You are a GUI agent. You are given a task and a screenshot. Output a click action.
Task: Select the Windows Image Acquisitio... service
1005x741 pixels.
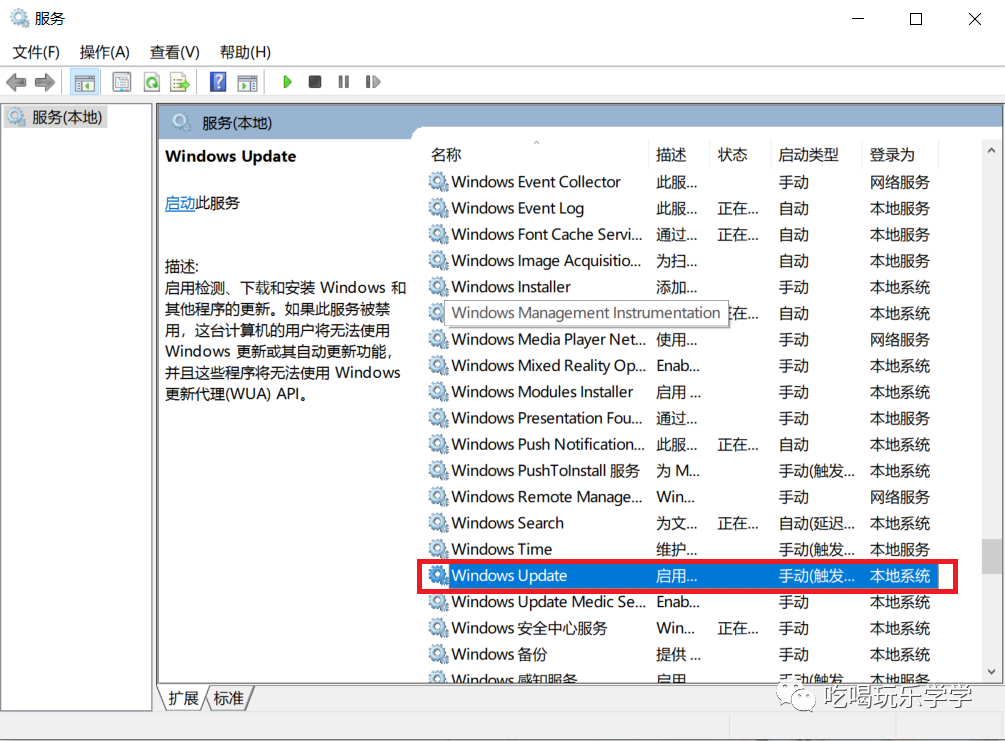click(545, 260)
